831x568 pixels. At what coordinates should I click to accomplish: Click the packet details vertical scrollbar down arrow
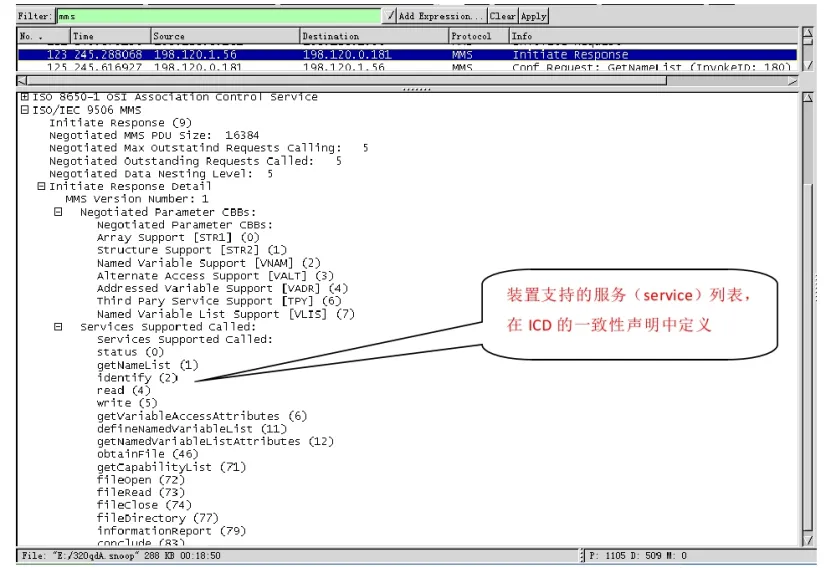coord(808,540)
